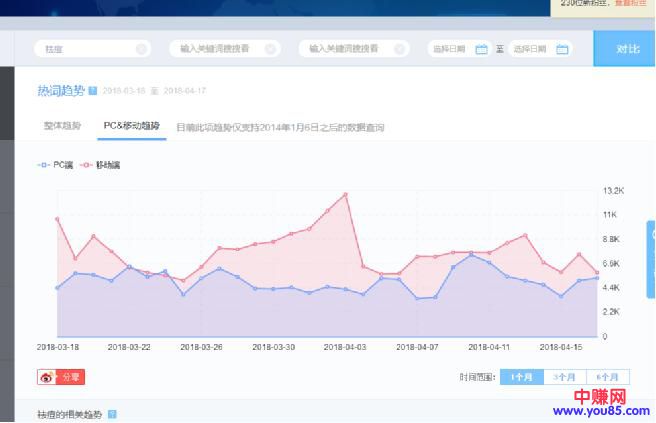Image resolution: width=656 pixels, height=423 pixels.
Task: Click help icon next to 热词趋势 title
Action: click(x=93, y=91)
